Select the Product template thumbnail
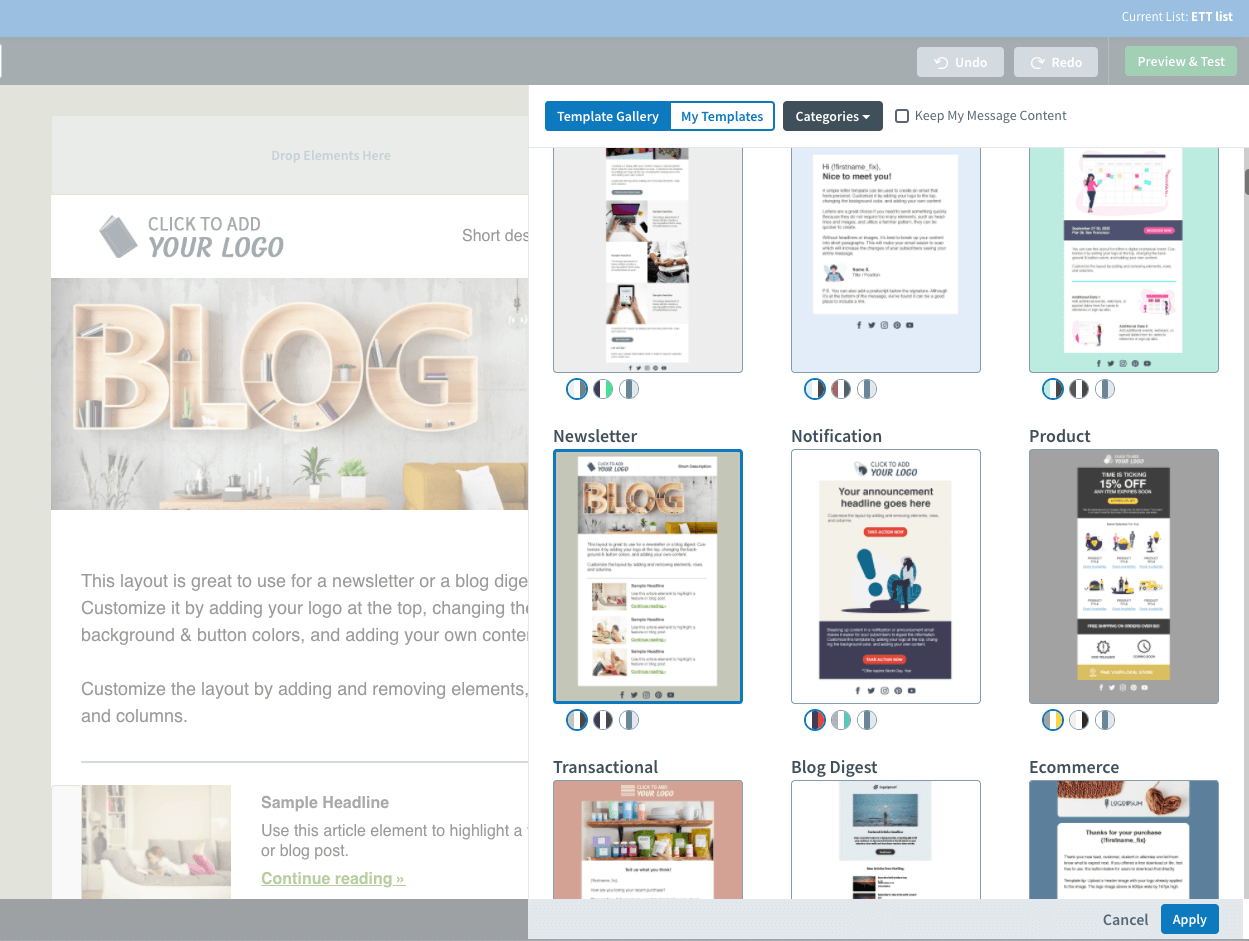Image resolution: width=1249 pixels, height=941 pixels. [x=1124, y=577]
